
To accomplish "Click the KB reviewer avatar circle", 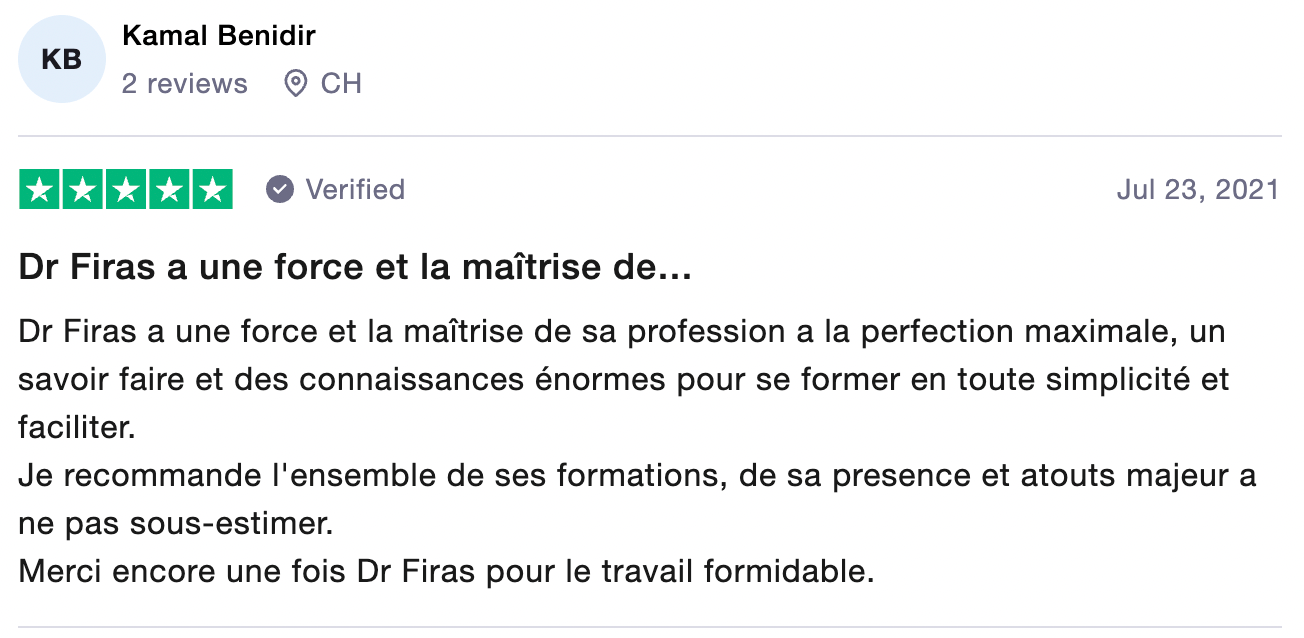I will [61, 60].
